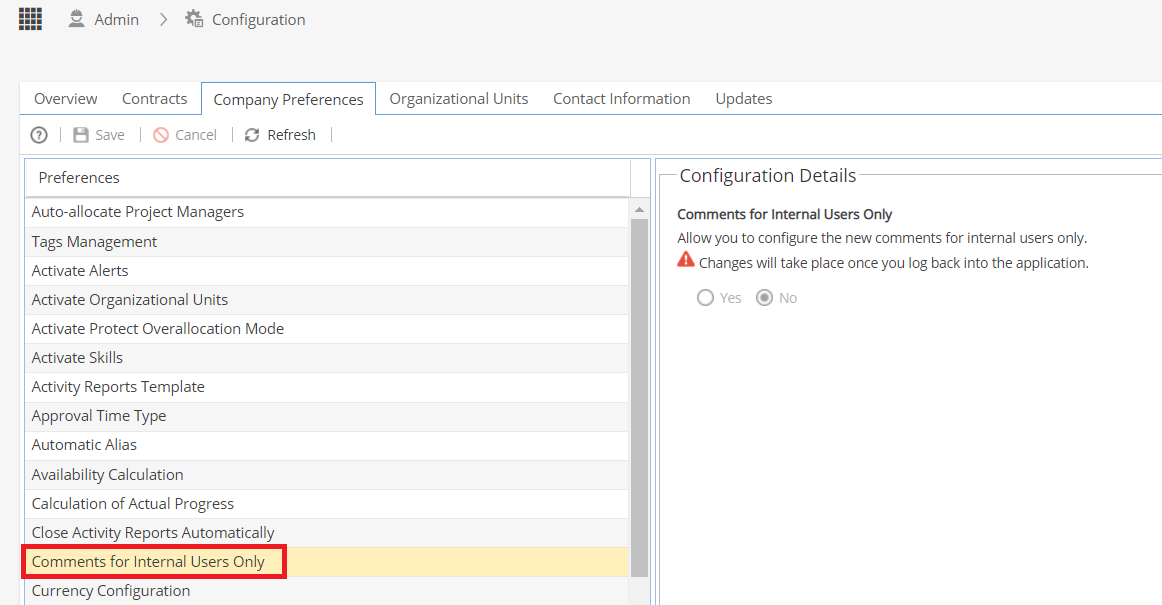Image resolution: width=1162 pixels, height=605 pixels.
Task: Click the Configuration gear icon
Action: point(194,19)
